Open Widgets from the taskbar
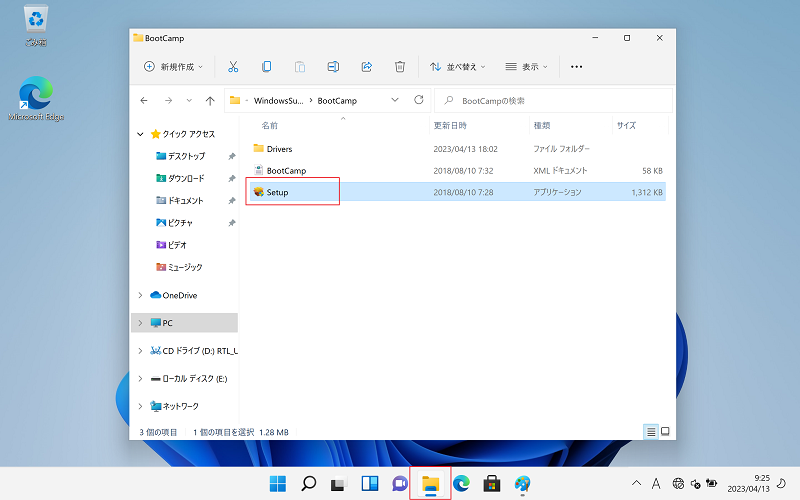This screenshot has width=800, height=500. tap(369, 484)
